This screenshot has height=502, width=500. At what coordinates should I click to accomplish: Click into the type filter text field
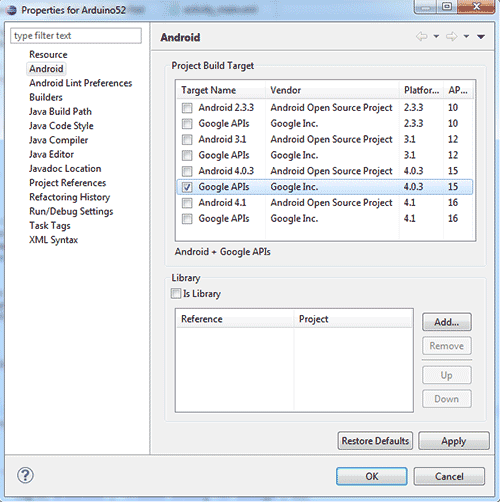[x=76, y=36]
